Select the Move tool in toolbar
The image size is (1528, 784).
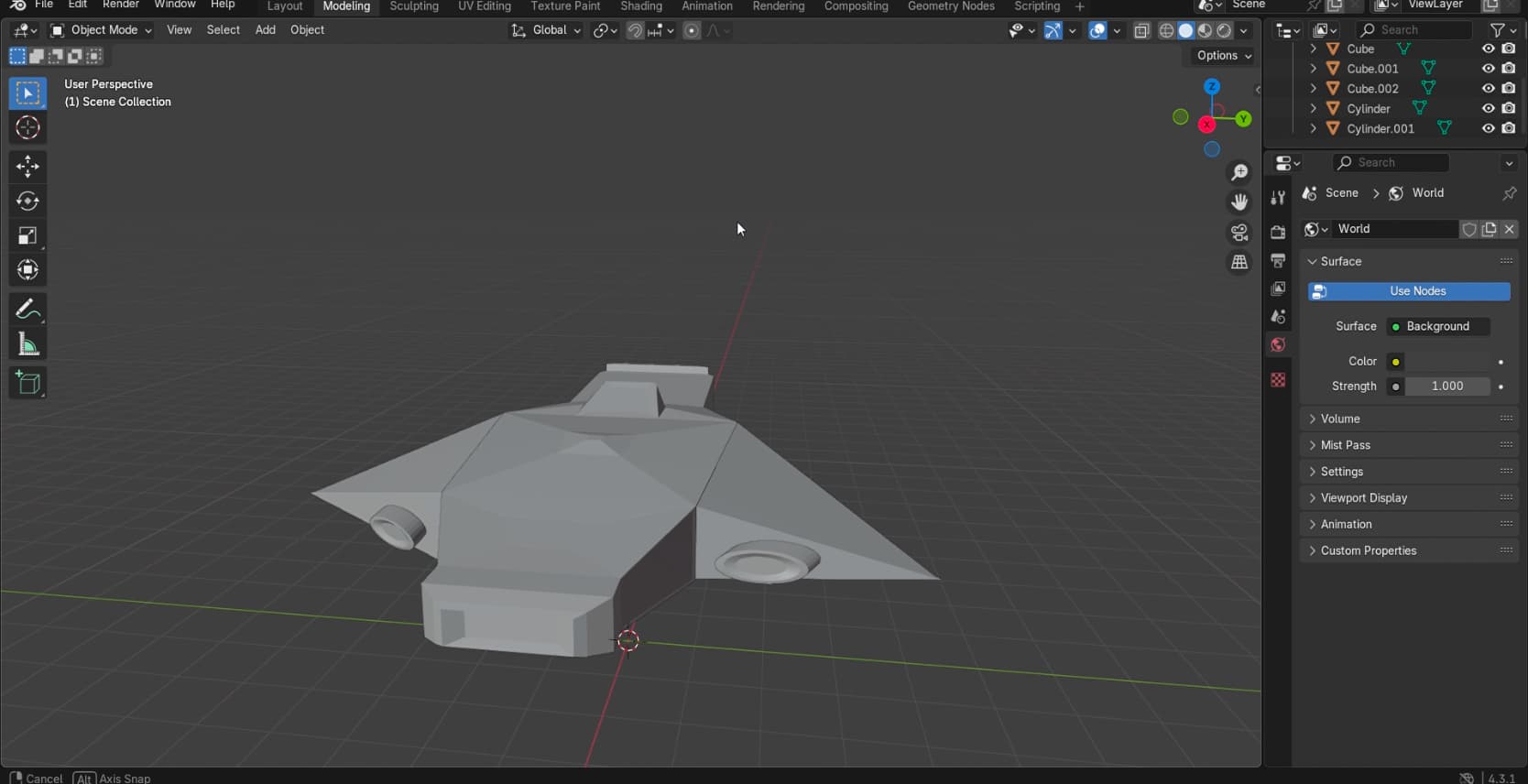27,166
